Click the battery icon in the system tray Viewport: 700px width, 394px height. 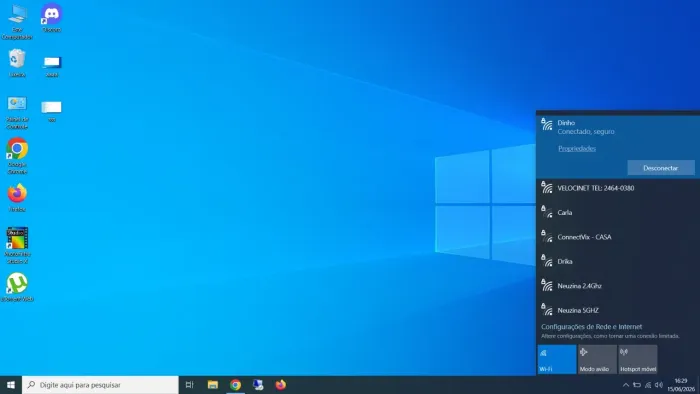637,385
